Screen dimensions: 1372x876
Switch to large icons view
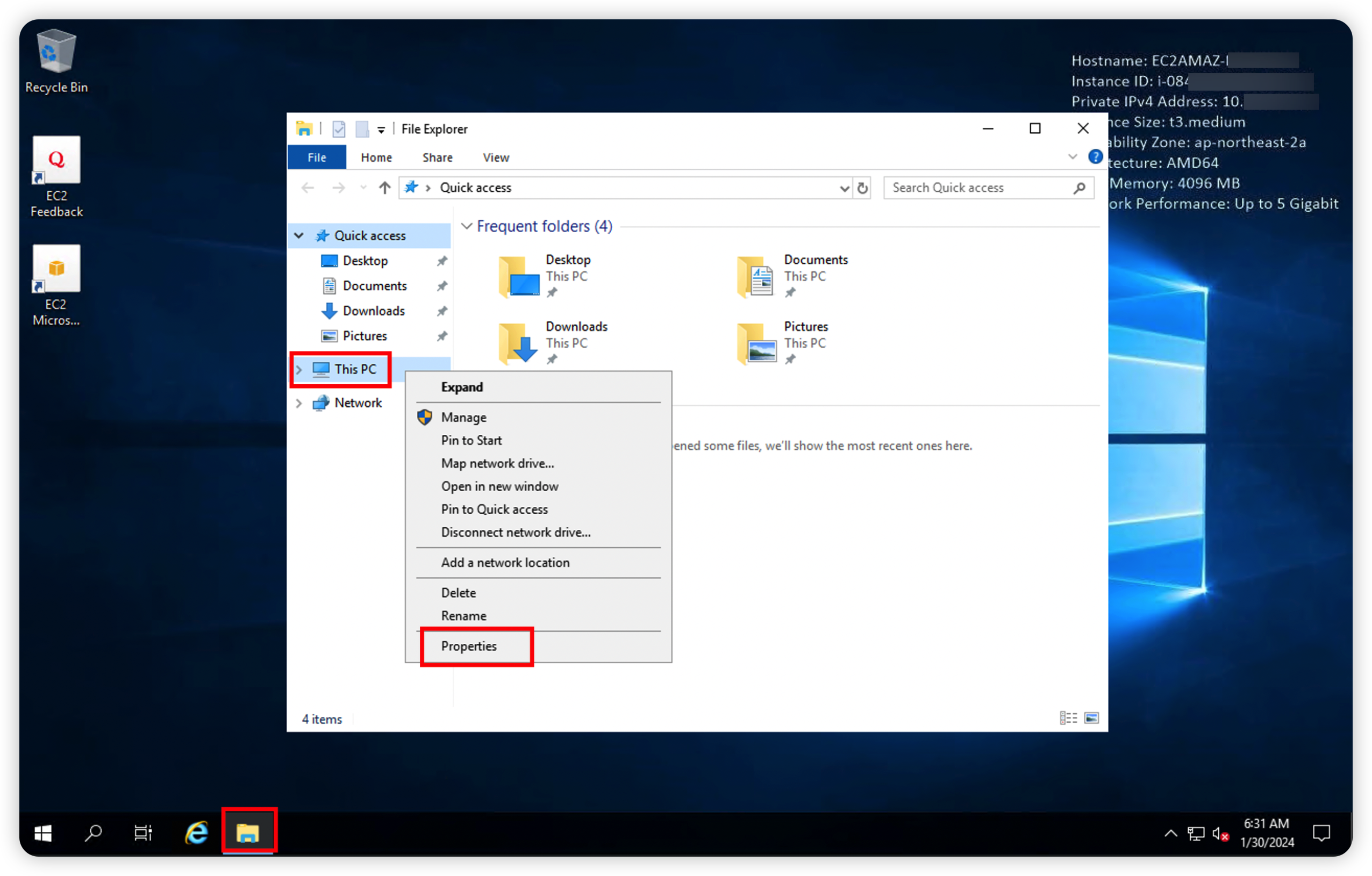pos(1091,717)
